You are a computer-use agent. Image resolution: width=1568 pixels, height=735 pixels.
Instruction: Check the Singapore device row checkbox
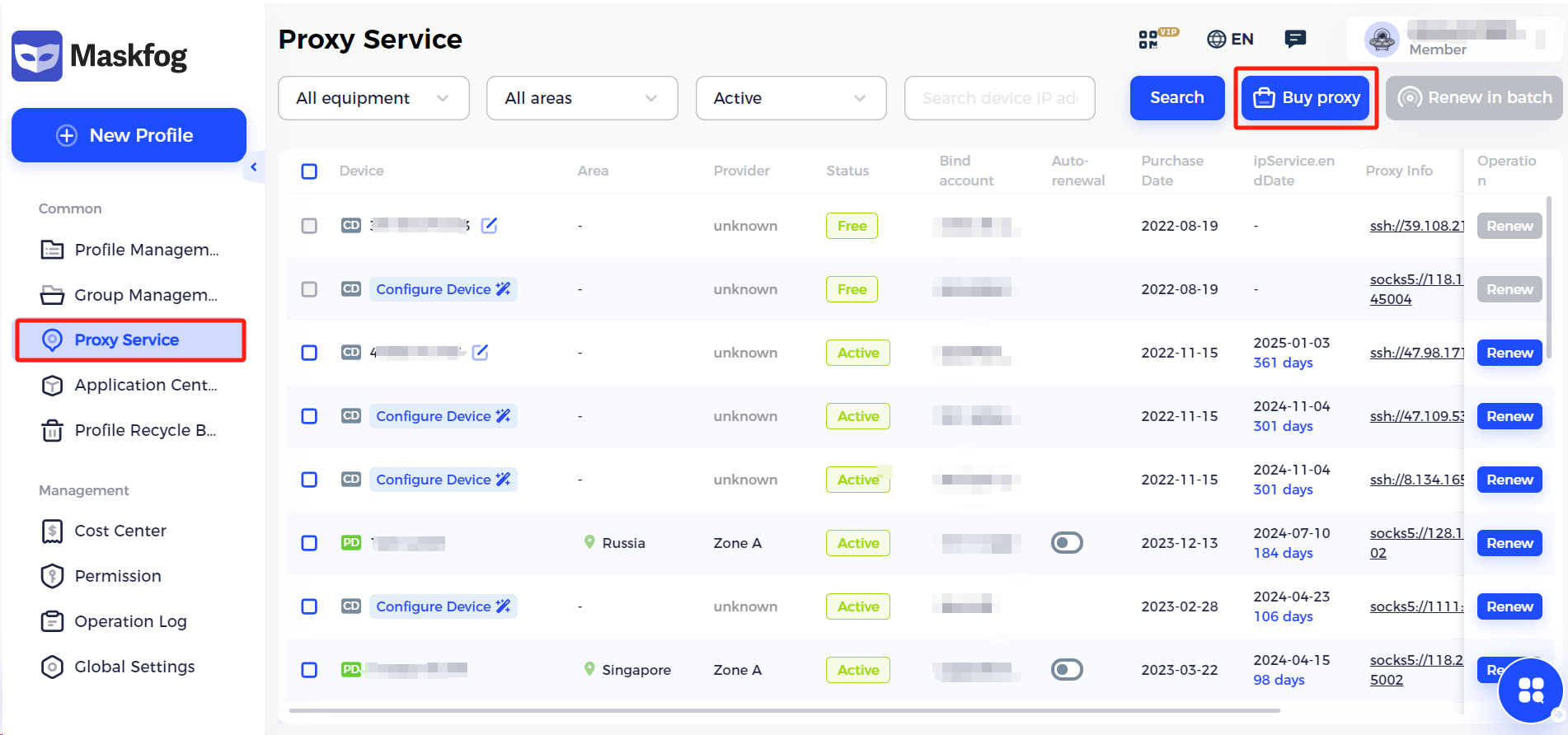click(x=309, y=670)
